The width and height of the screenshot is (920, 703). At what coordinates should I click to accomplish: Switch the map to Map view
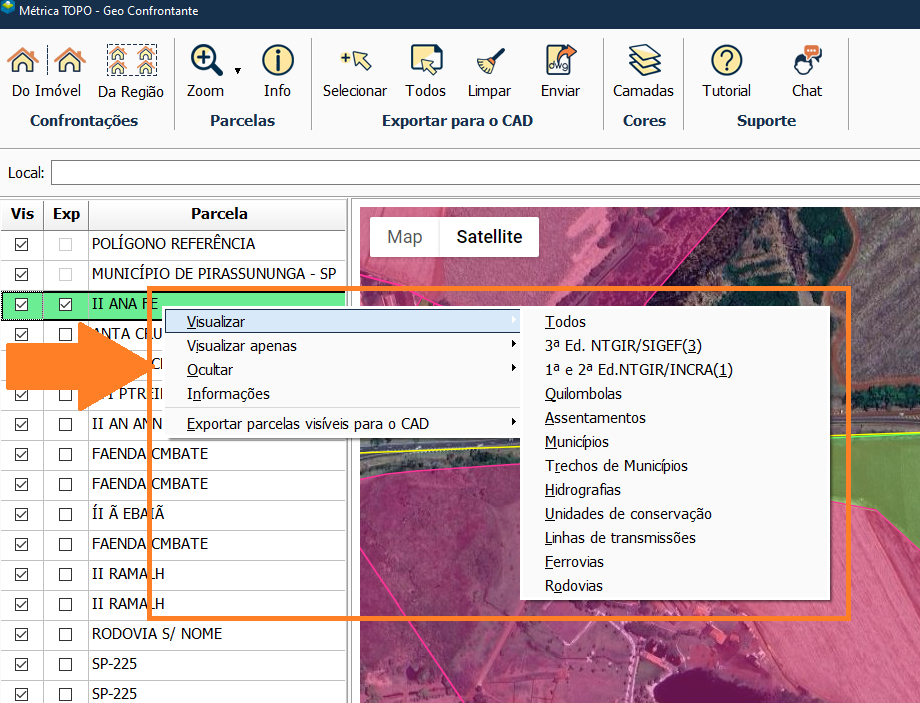point(405,237)
